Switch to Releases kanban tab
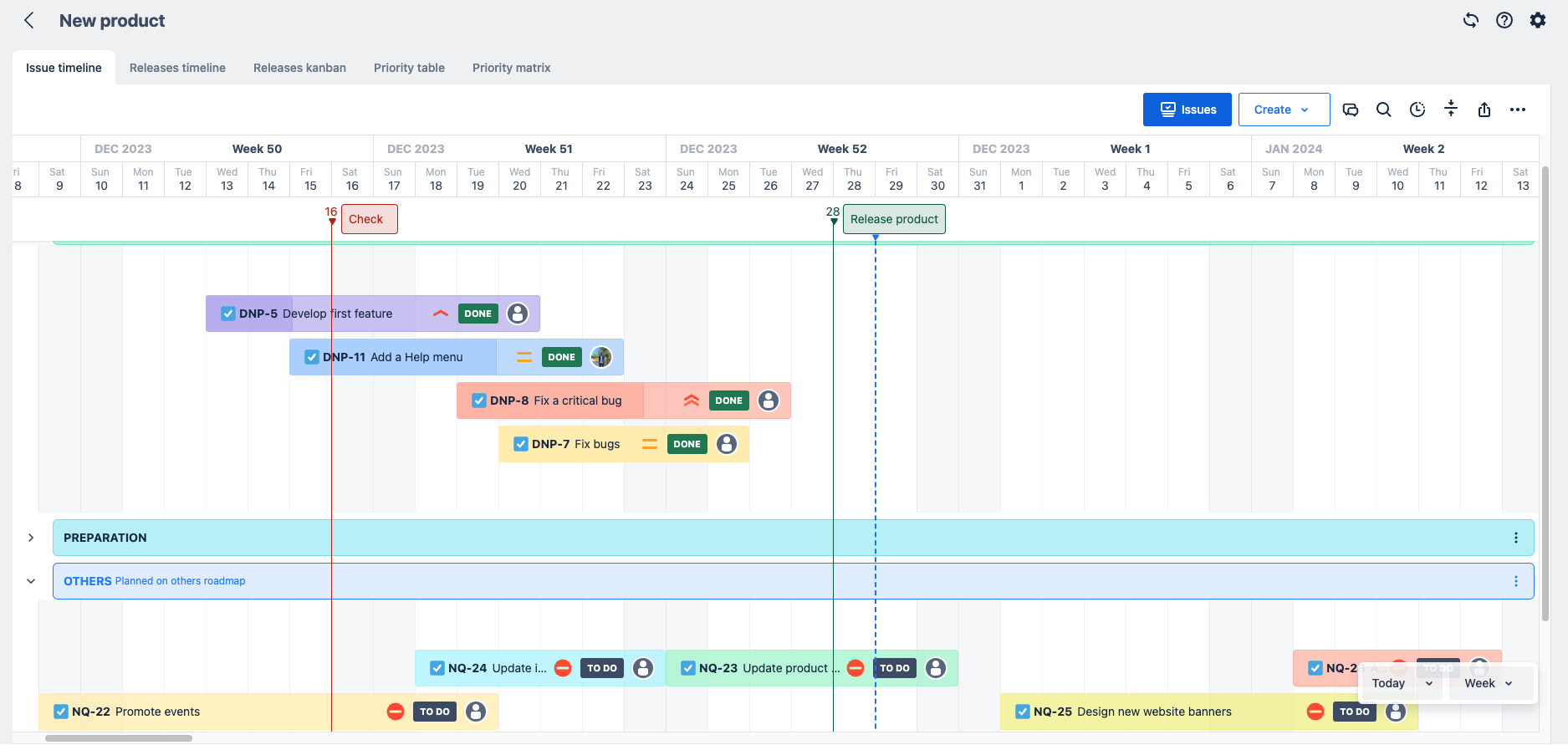 pos(299,68)
